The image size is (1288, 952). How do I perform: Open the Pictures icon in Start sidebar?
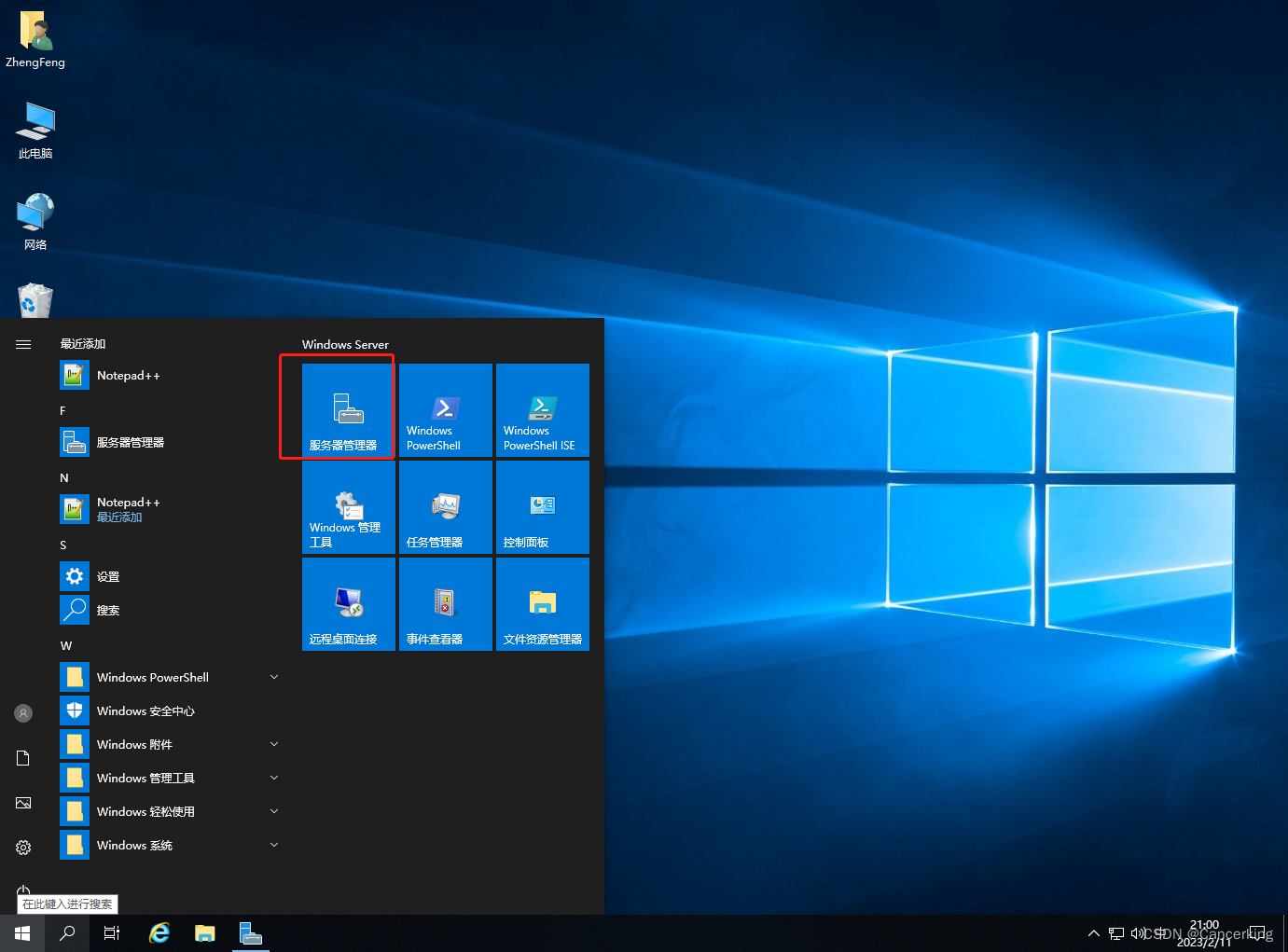pyautogui.click(x=23, y=803)
